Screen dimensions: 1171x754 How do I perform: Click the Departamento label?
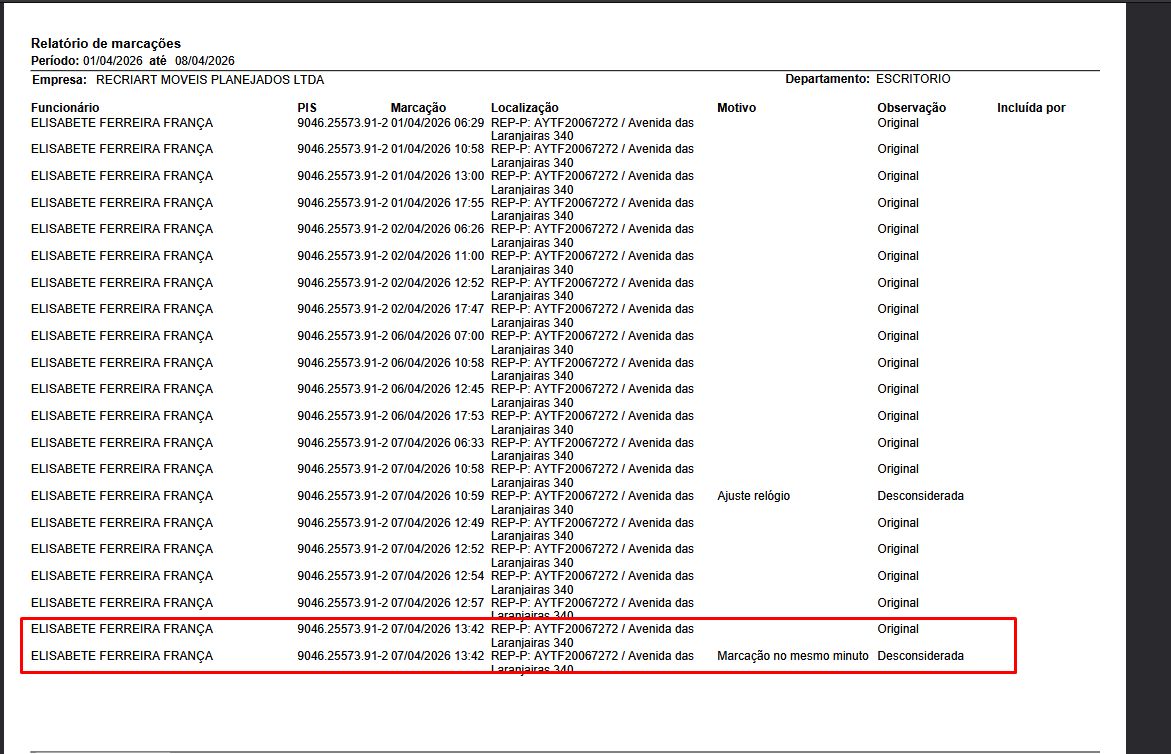pos(827,79)
